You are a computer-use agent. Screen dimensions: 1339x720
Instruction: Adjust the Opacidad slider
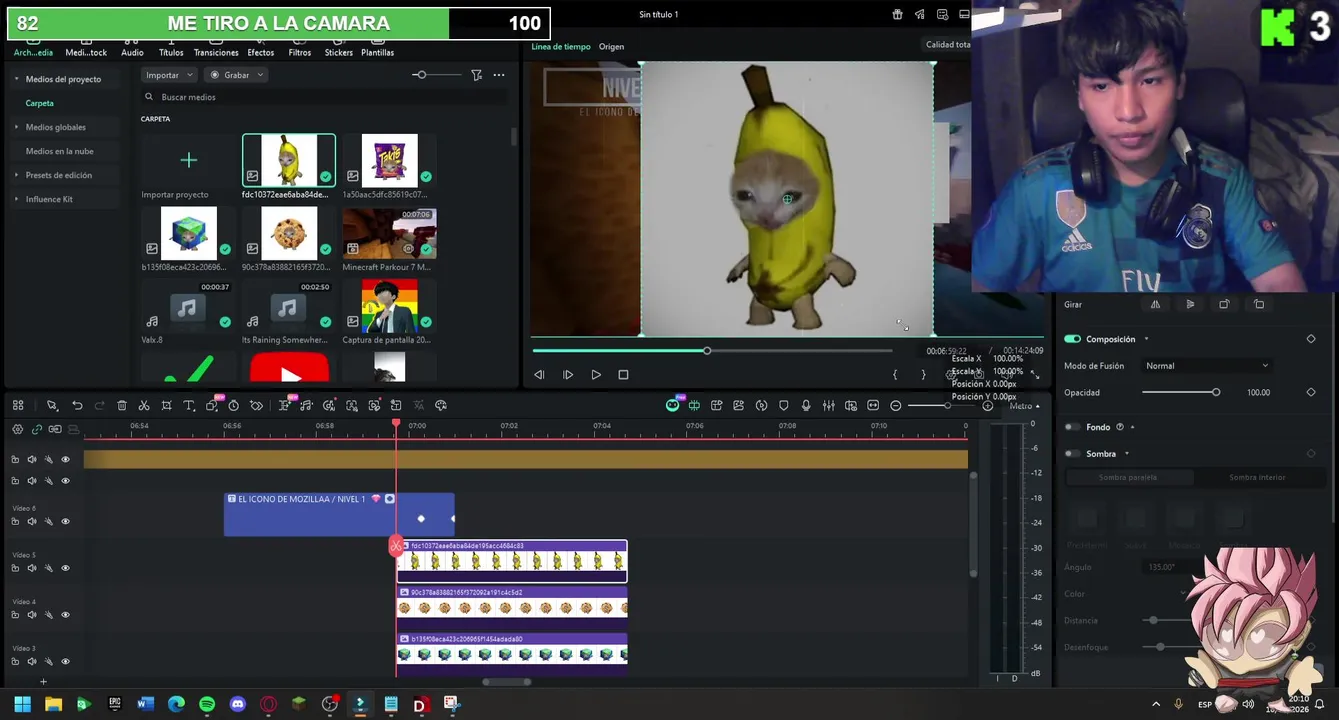pyautogui.click(x=1180, y=392)
